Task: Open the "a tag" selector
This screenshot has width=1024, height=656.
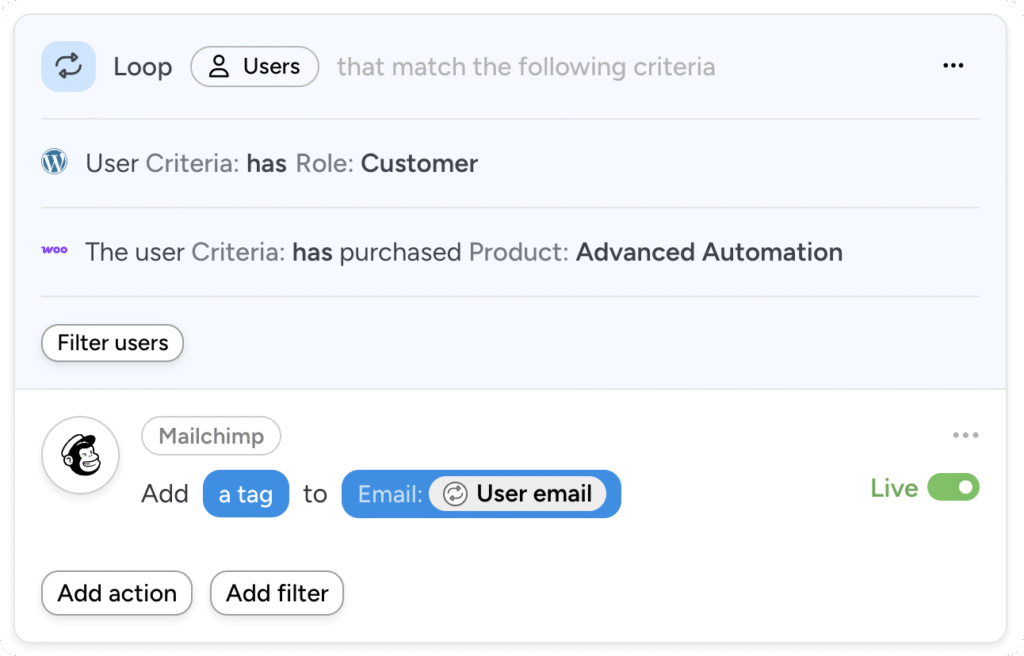Action: [246, 493]
